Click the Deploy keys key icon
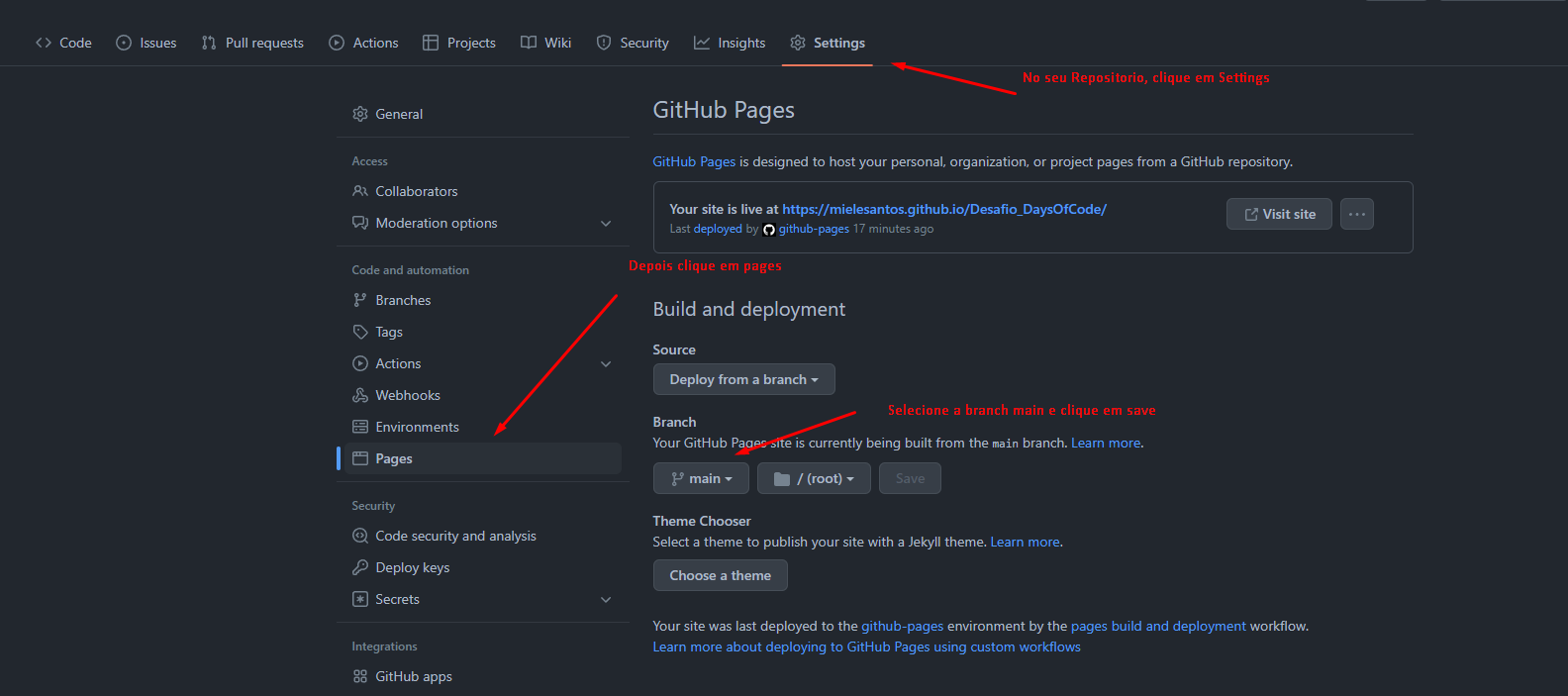The height and width of the screenshot is (696, 1568). [360, 567]
